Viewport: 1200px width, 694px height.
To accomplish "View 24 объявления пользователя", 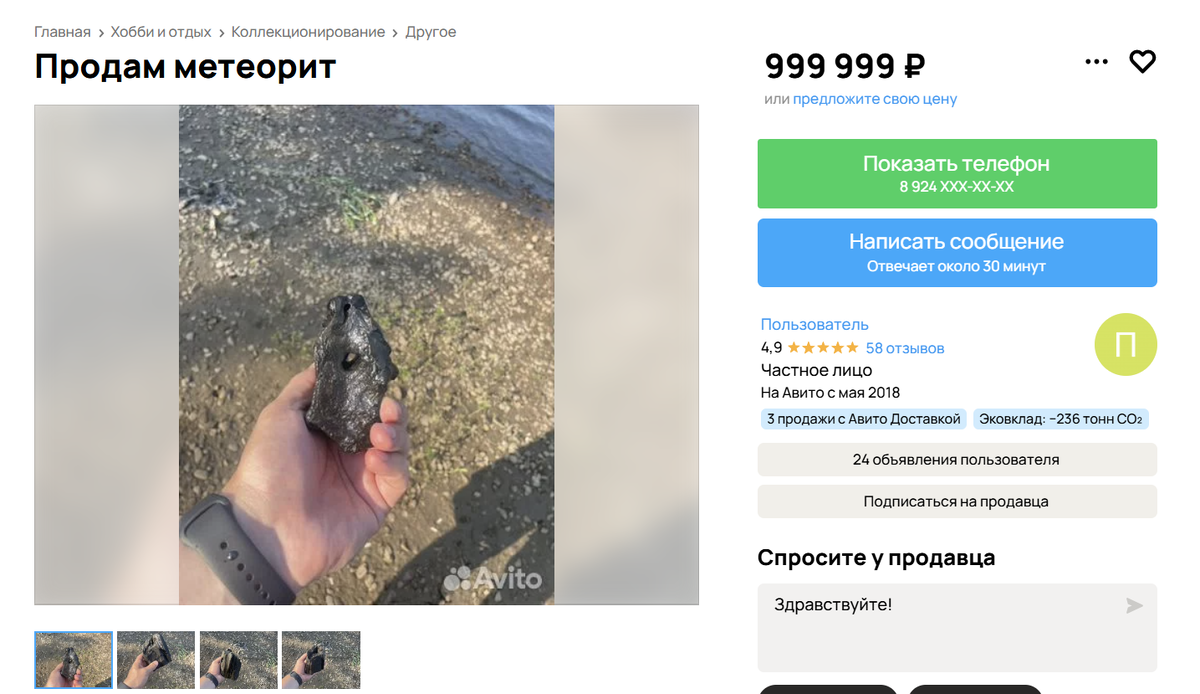I will 957,460.
